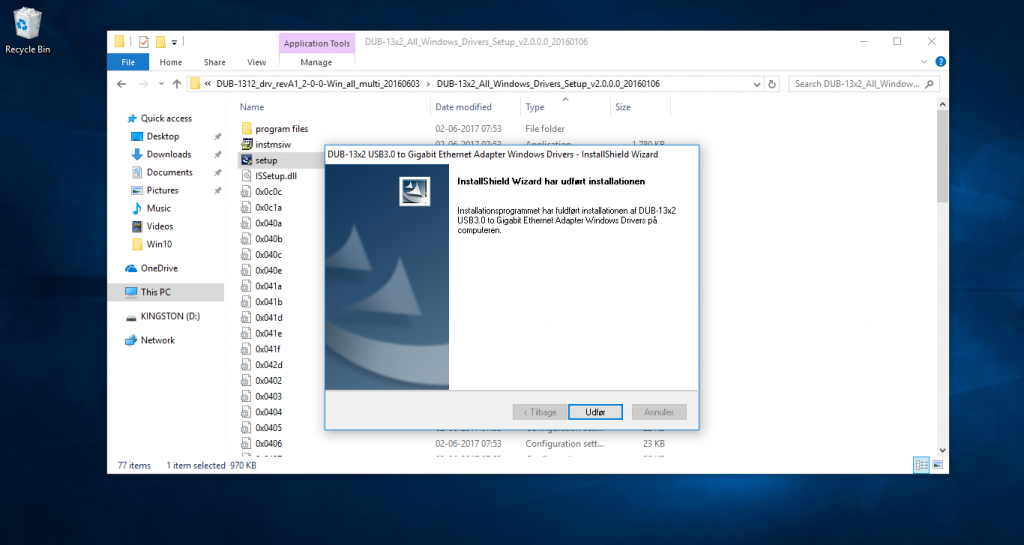Select Quick access in navigation pane
1024x545 pixels.
[166, 118]
